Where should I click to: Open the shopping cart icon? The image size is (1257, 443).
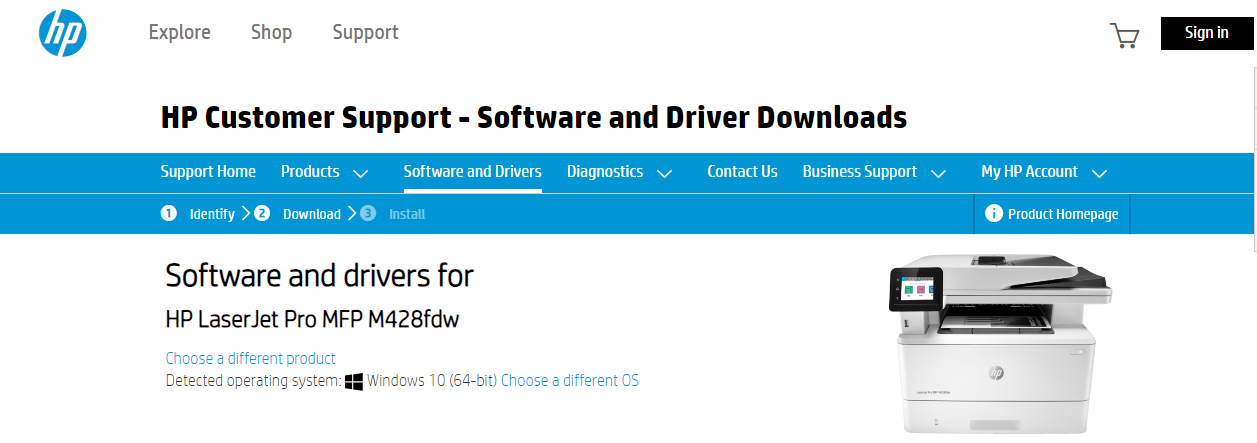click(1124, 35)
